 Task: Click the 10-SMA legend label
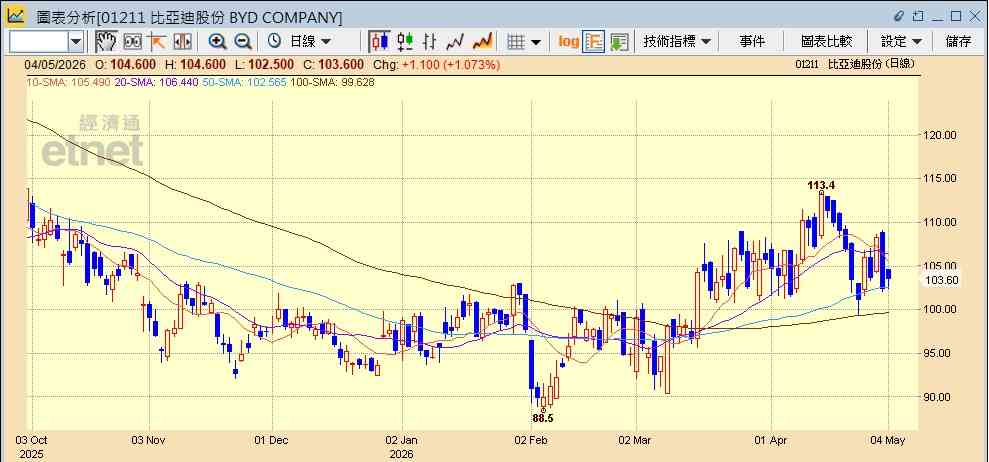point(69,82)
